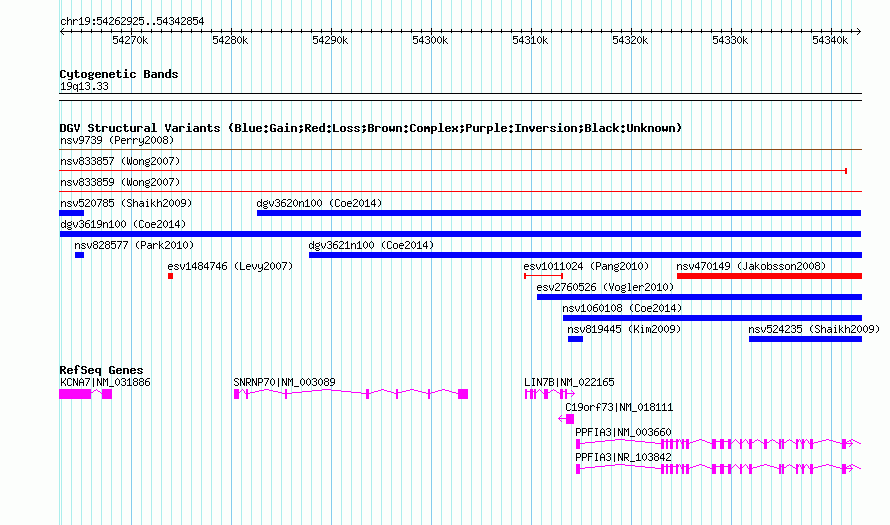Click the DGV Structural Variants track title
This screenshot has width=890, height=525.
point(371,128)
